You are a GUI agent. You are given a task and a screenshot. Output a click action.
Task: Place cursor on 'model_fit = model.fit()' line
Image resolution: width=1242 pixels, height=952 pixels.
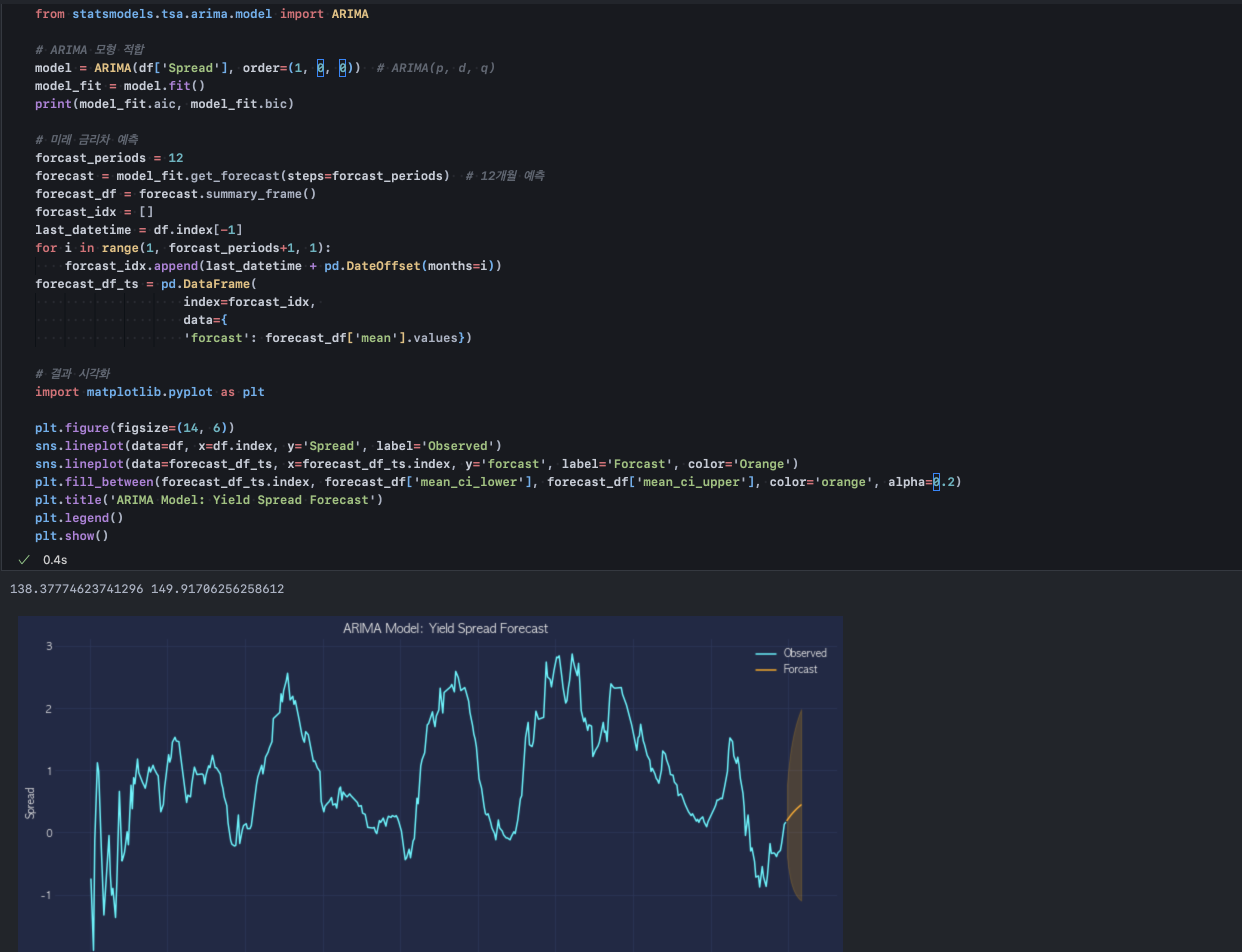(x=119, y=85)
